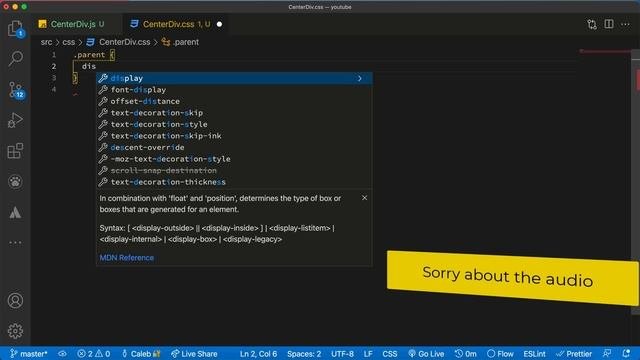This screenshot has width=640, height=360.
Task: Open Run and Debug view
Action: [x=15, y=120]
